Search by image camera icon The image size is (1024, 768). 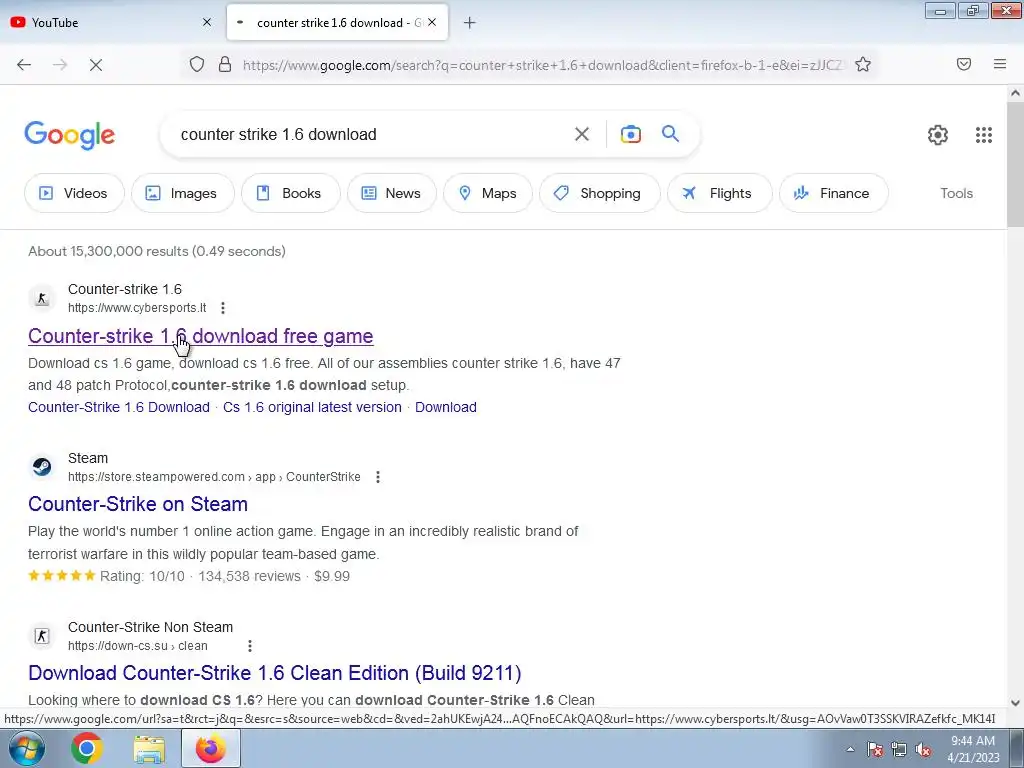pos(630,135)
